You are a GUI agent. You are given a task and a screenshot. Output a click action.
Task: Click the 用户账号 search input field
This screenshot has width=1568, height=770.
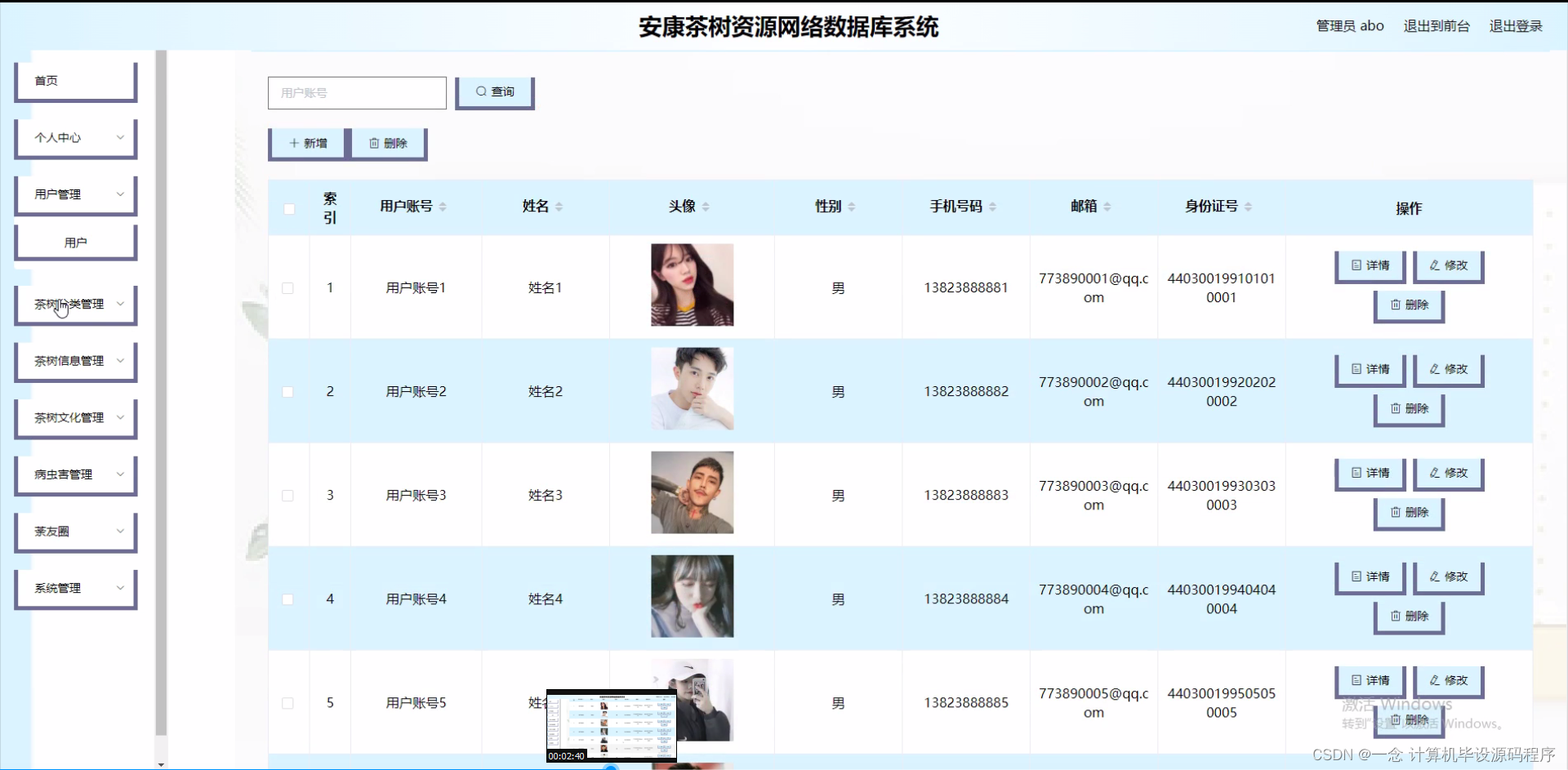point(357,92)
